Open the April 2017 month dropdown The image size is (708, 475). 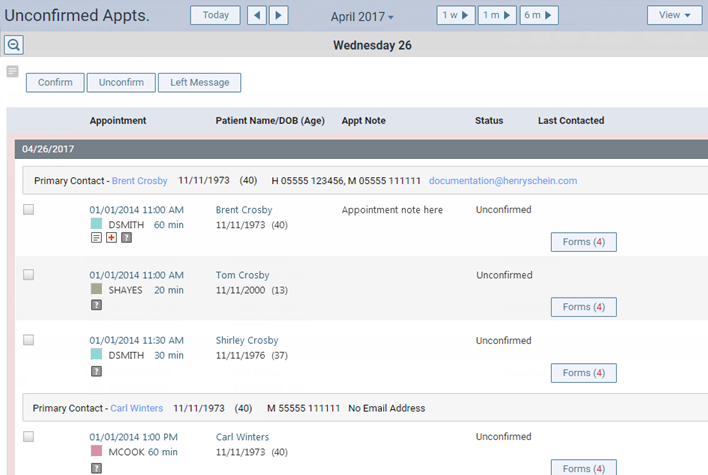(x=362, y=16)
